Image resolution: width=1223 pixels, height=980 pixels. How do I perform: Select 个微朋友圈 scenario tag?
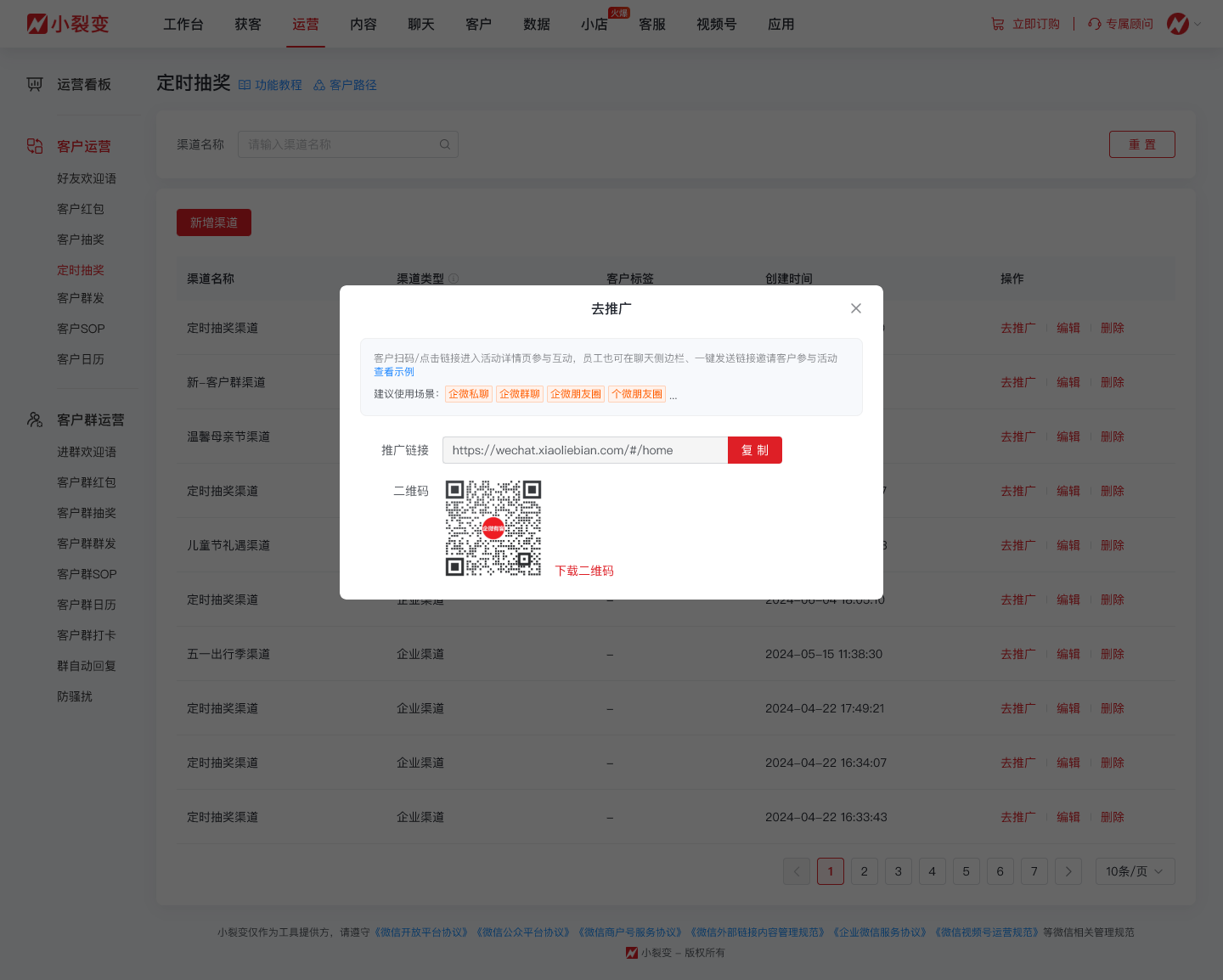click(637, 394)
